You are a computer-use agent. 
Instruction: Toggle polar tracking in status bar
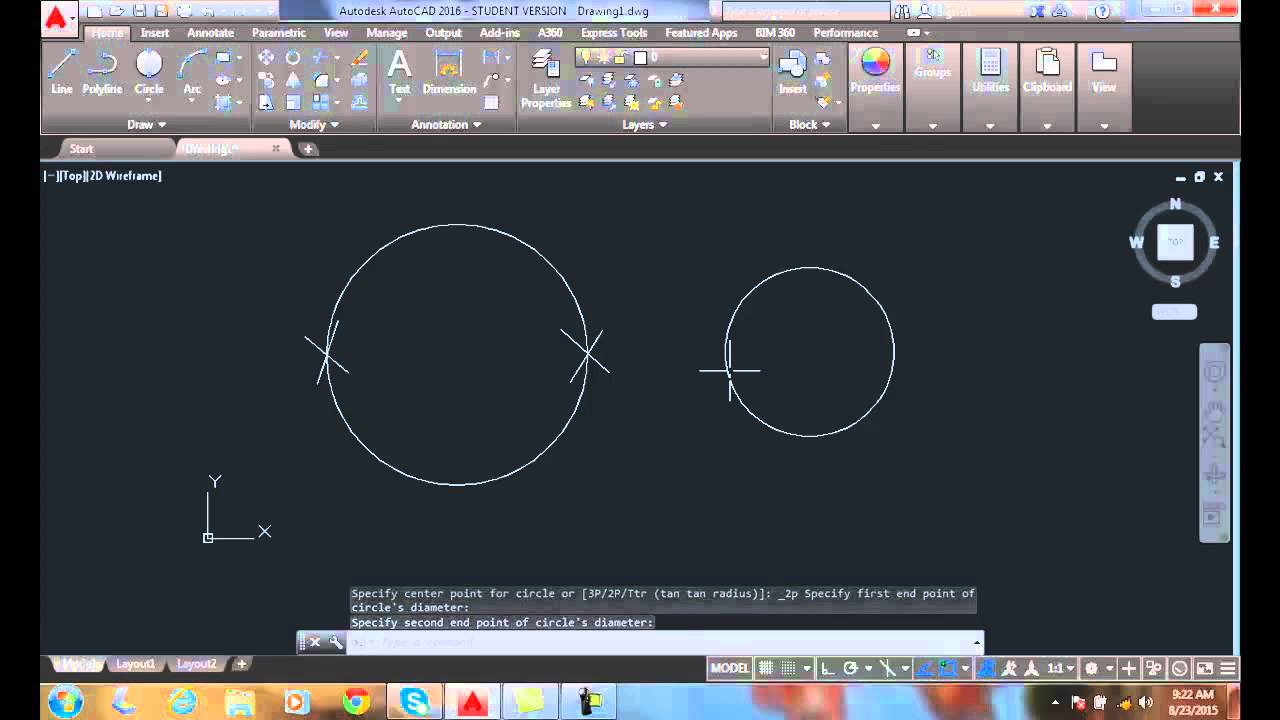pyautogui.click(x=851, y=668)
